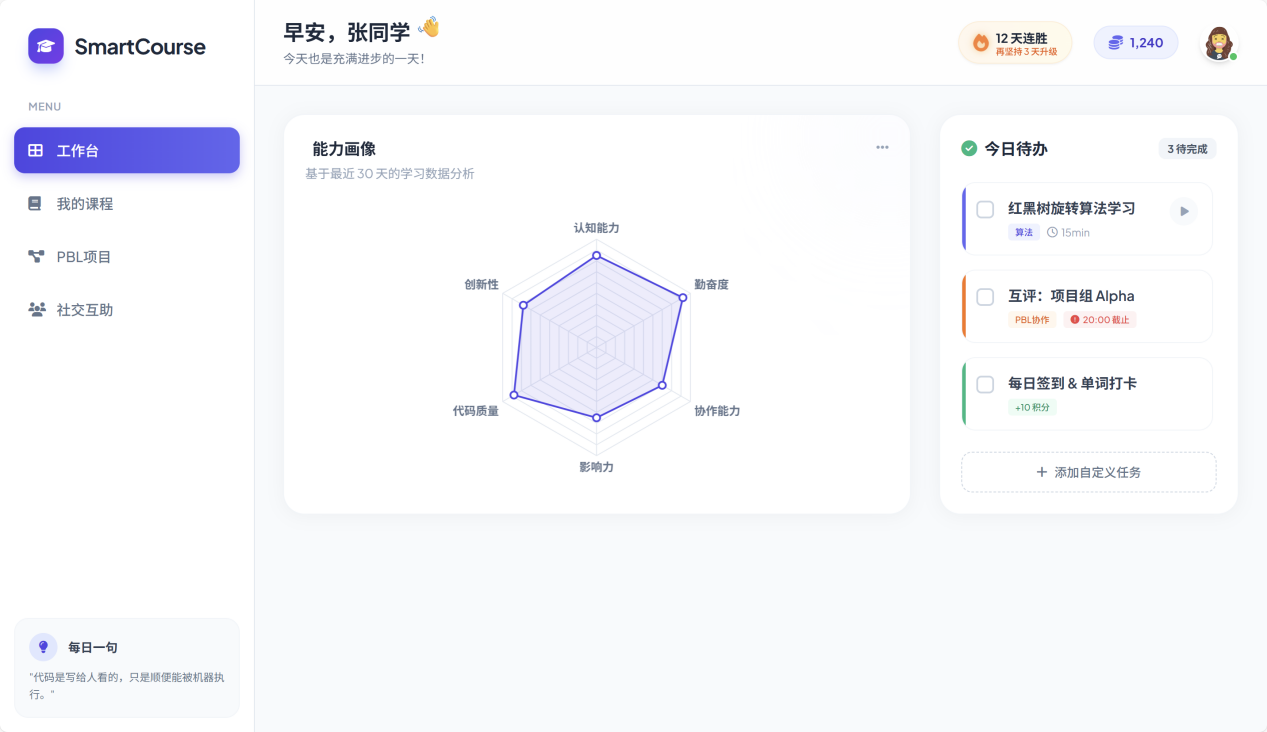Click the SmartCourse graduation cap logo
Screen dimensions: 1267x732
[46, 46]
